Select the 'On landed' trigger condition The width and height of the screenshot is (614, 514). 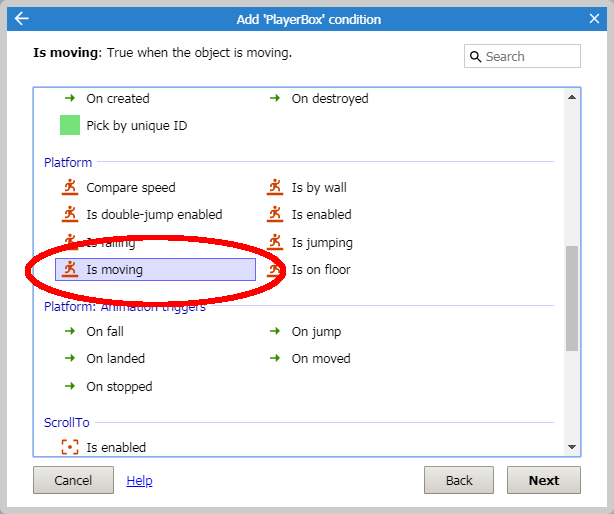coord(105,359)
